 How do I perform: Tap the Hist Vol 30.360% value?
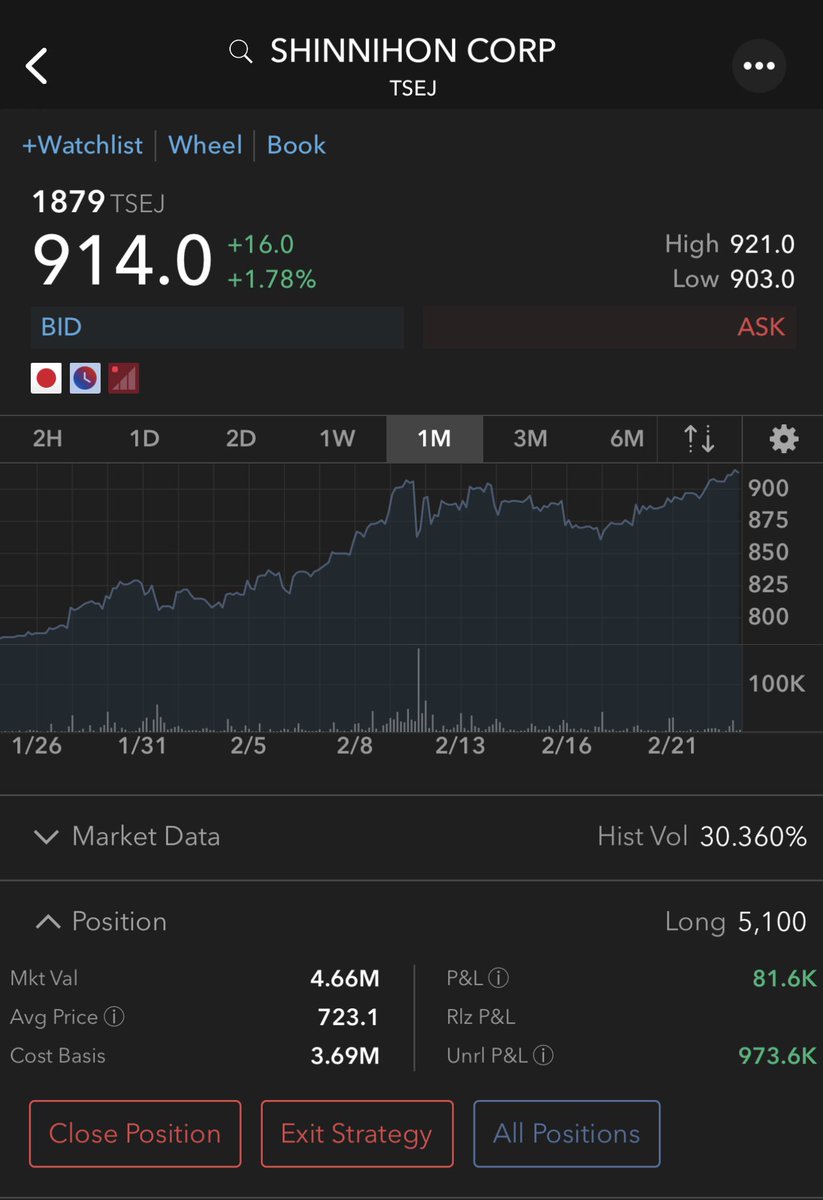753,837
